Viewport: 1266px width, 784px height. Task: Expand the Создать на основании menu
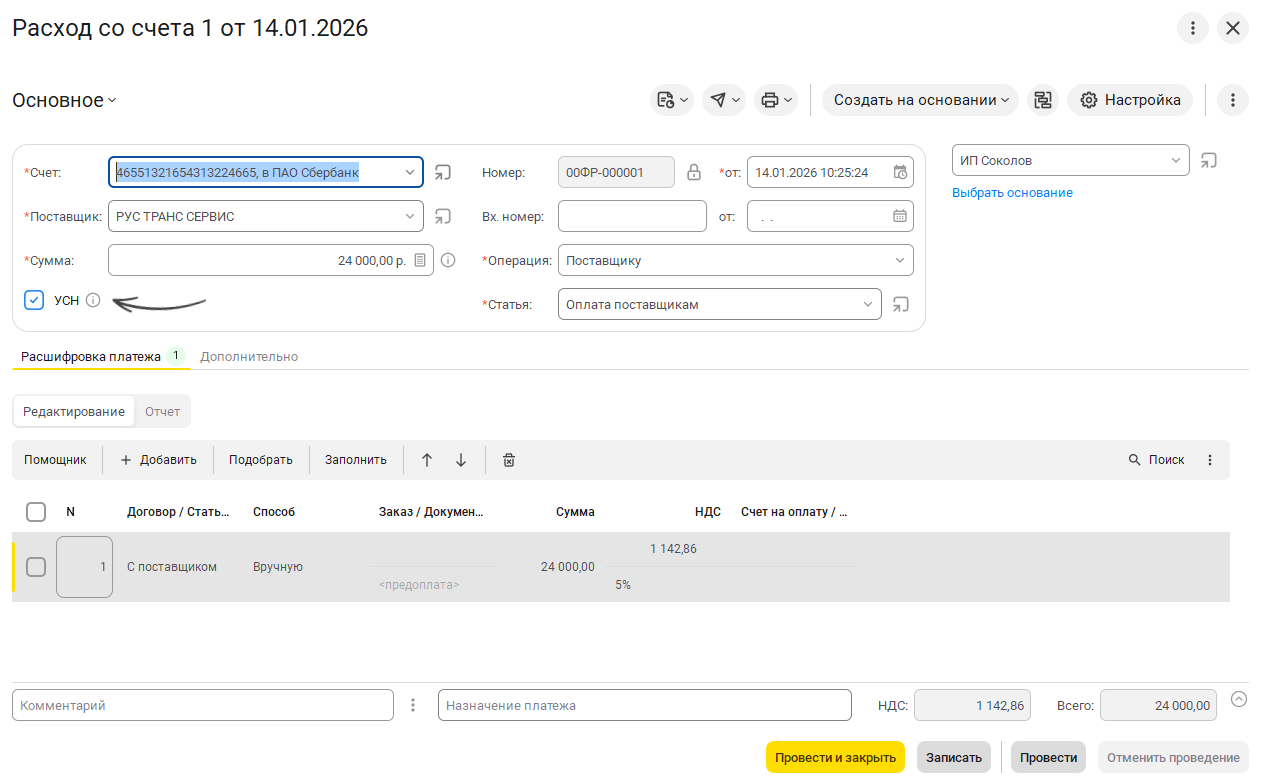point(920,100)
